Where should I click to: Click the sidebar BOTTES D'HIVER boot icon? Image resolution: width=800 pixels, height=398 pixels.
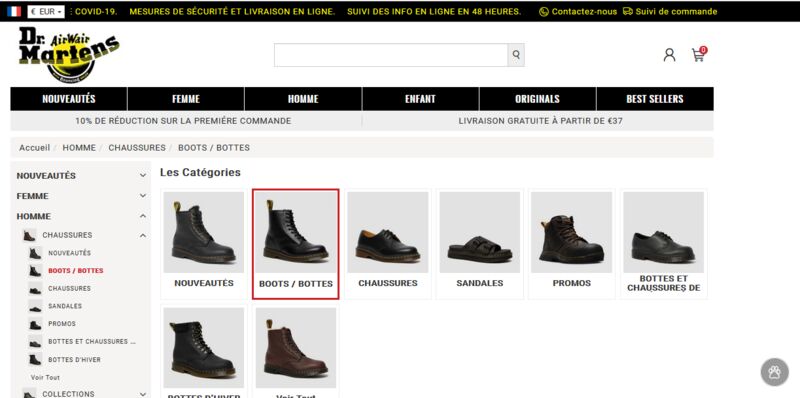coord(35,360)
